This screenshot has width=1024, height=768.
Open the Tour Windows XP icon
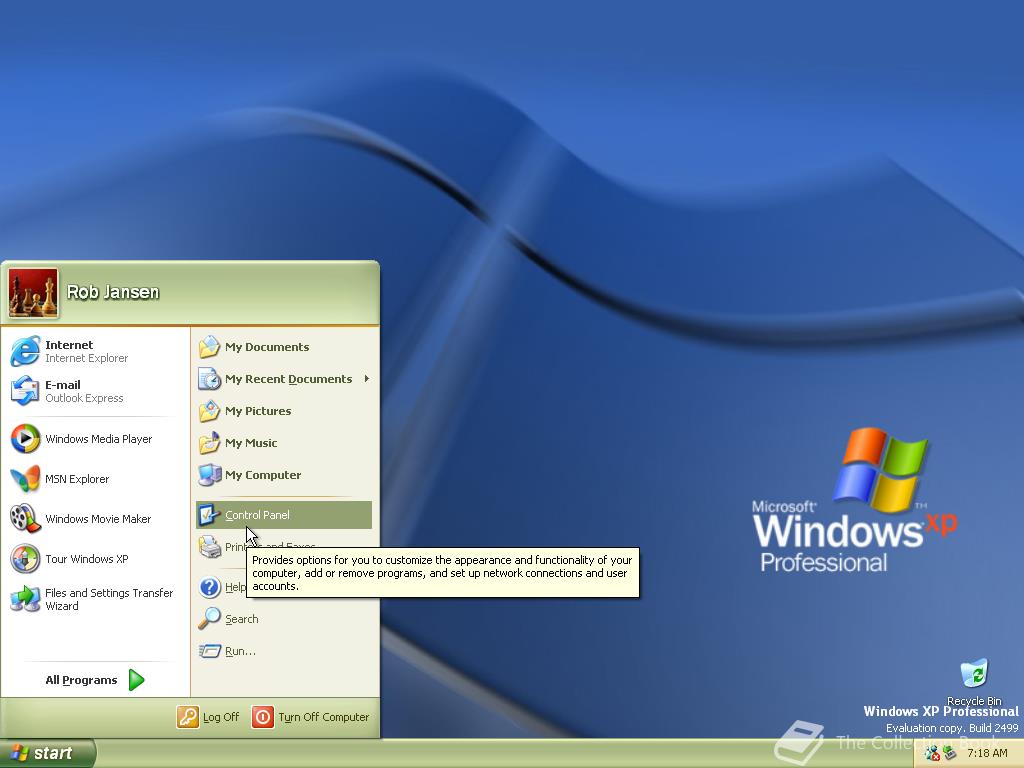coord(25,559)
